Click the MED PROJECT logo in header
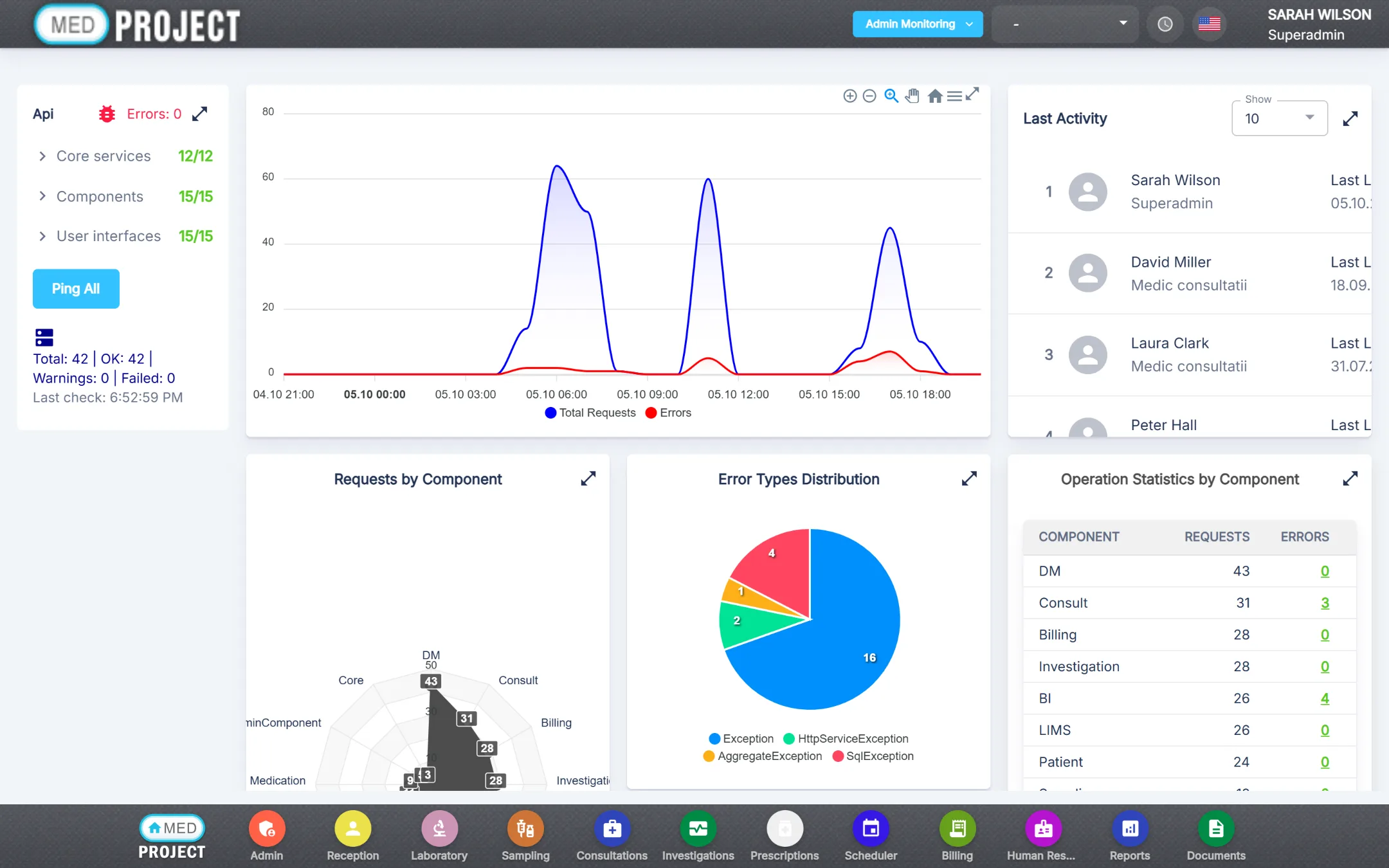 (x=138, y=24)
